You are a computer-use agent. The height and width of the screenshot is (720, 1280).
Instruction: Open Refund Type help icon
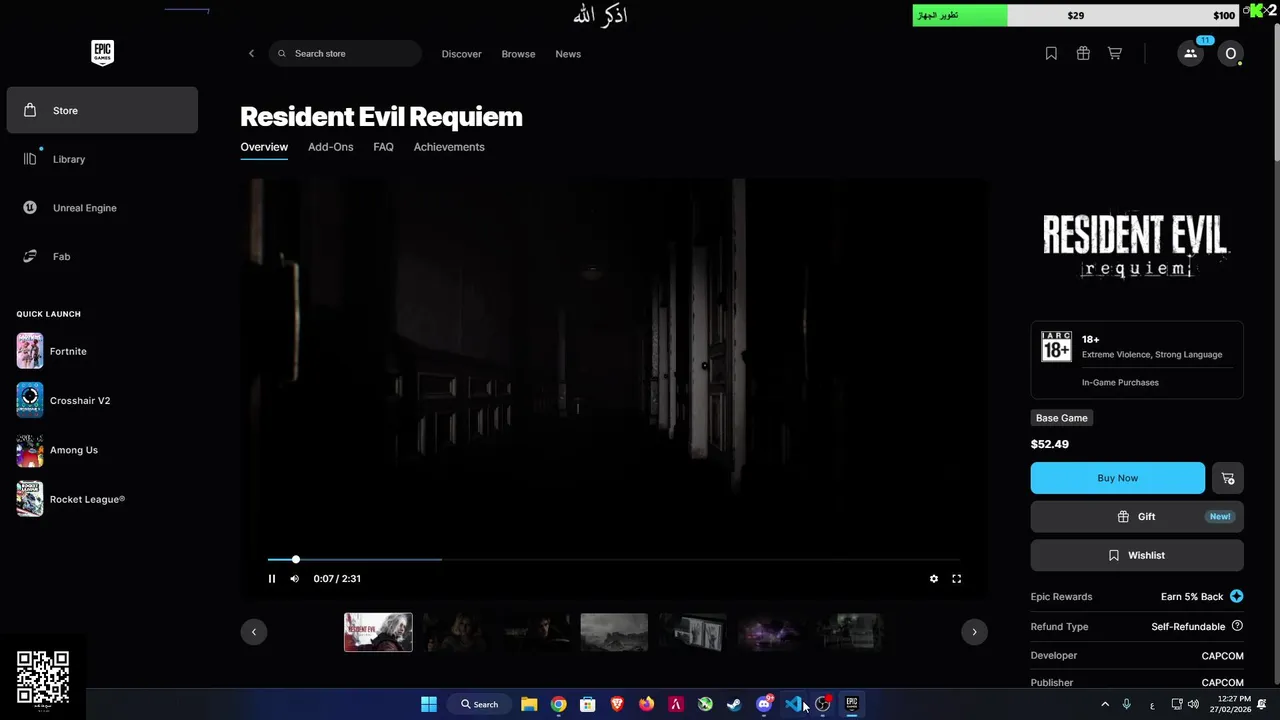(x=1237, y=626)
